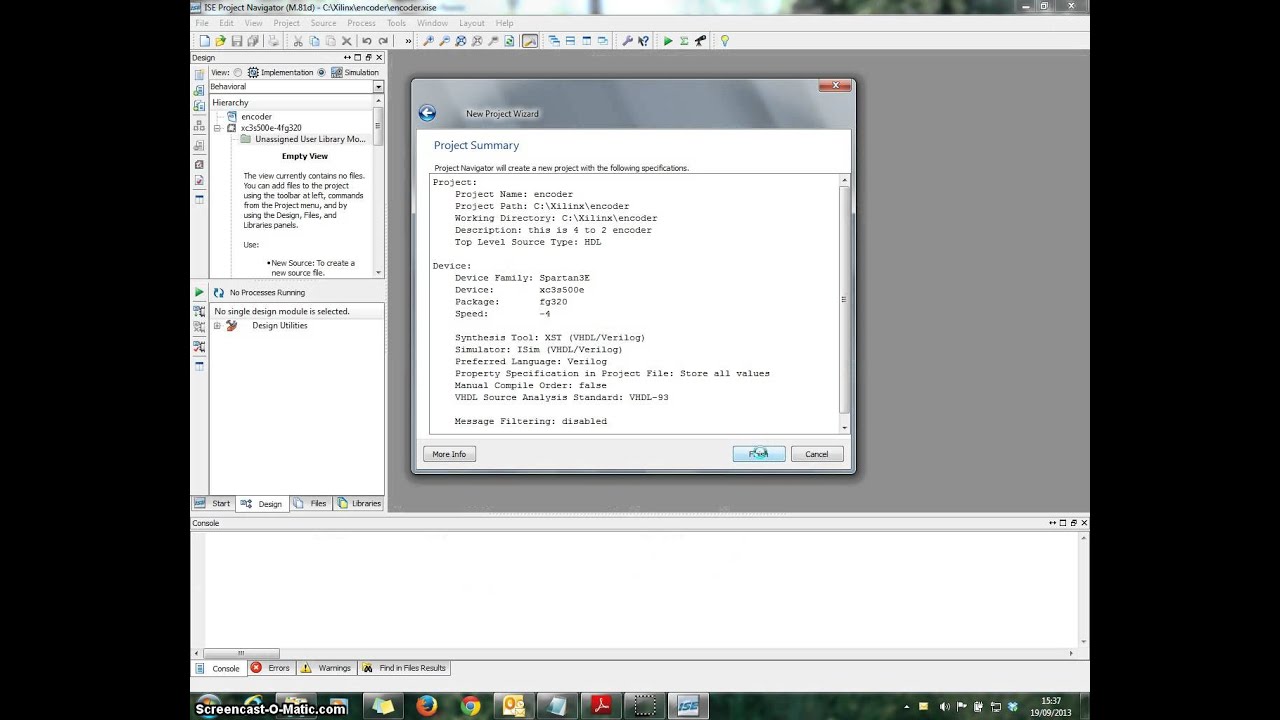Close the Design panel with X

(x=379, y=58)
